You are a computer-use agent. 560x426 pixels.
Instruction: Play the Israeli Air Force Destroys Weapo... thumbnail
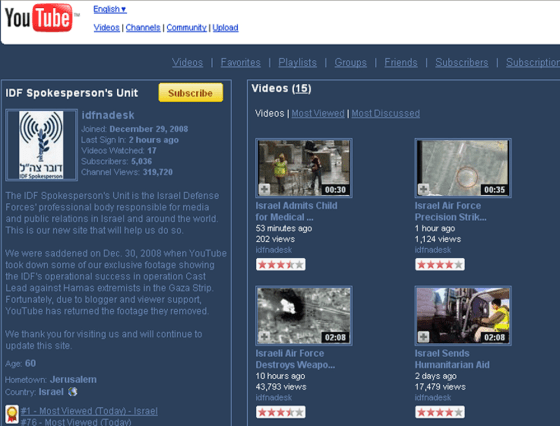304,316
